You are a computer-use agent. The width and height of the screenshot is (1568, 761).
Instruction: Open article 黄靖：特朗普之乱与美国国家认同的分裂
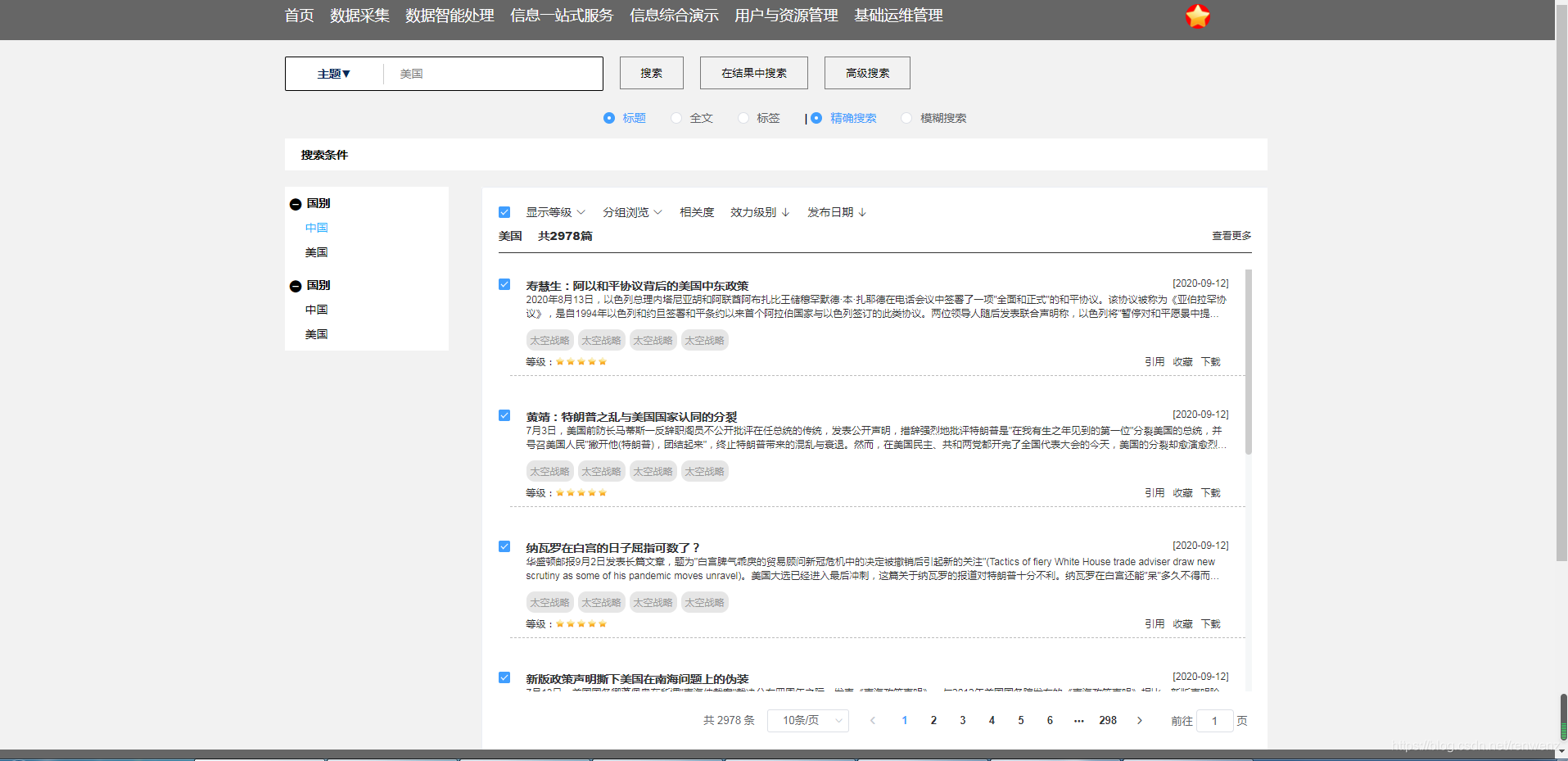631,417
